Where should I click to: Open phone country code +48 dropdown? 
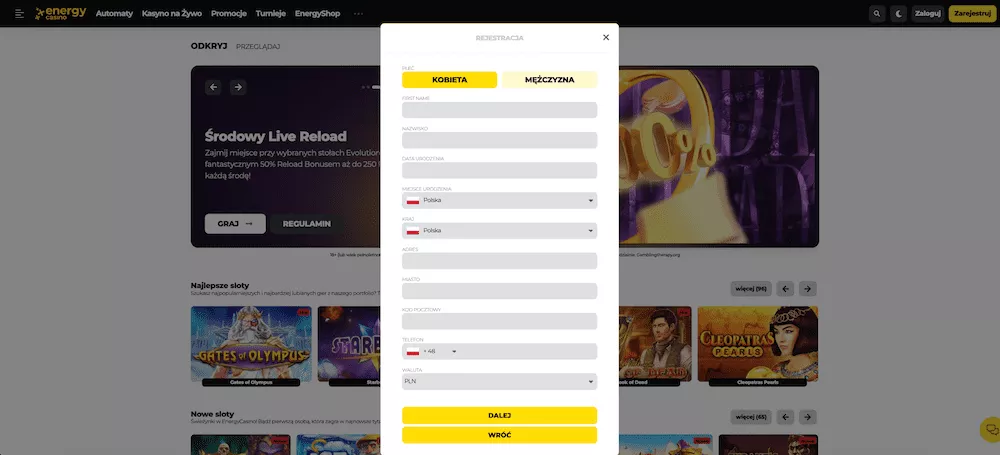[432, 351]
